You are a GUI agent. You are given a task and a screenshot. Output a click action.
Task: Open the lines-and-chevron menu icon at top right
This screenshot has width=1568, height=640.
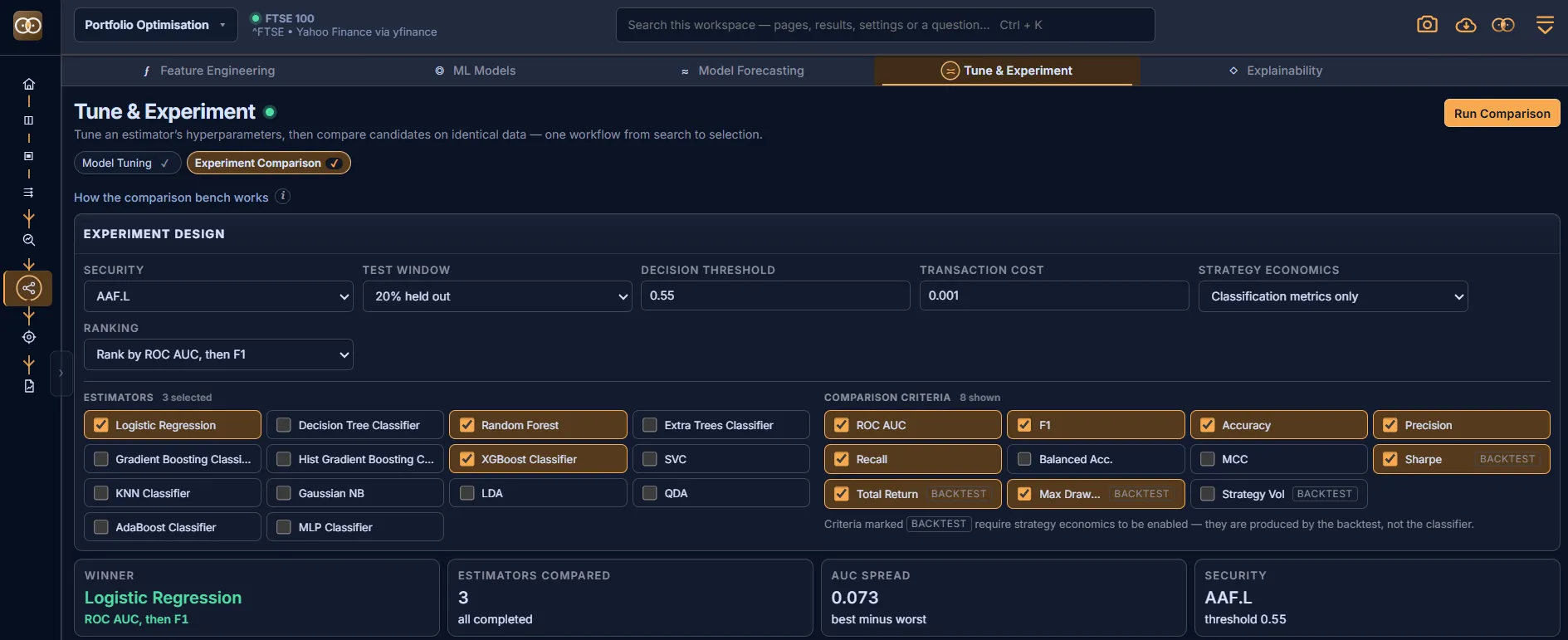(x=1545, y=25)
